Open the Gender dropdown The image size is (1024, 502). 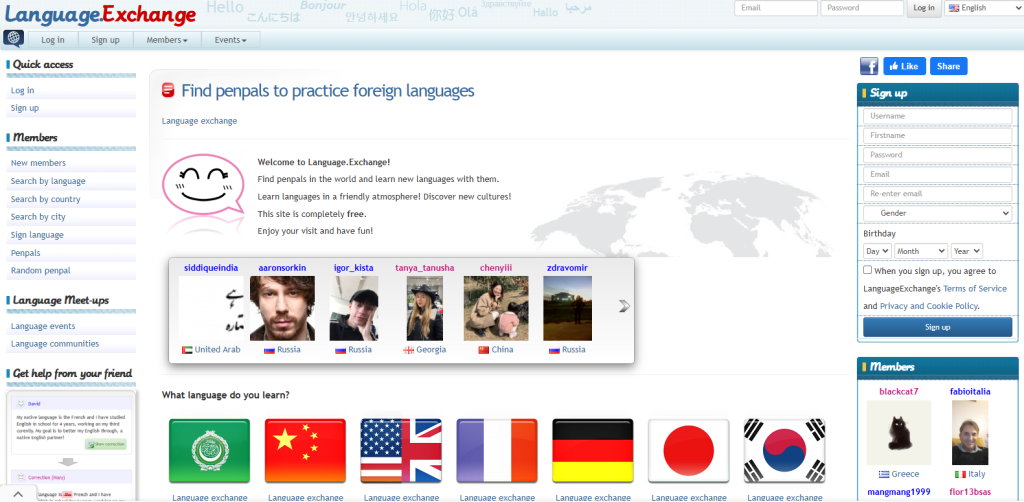[x=938, y=213]
